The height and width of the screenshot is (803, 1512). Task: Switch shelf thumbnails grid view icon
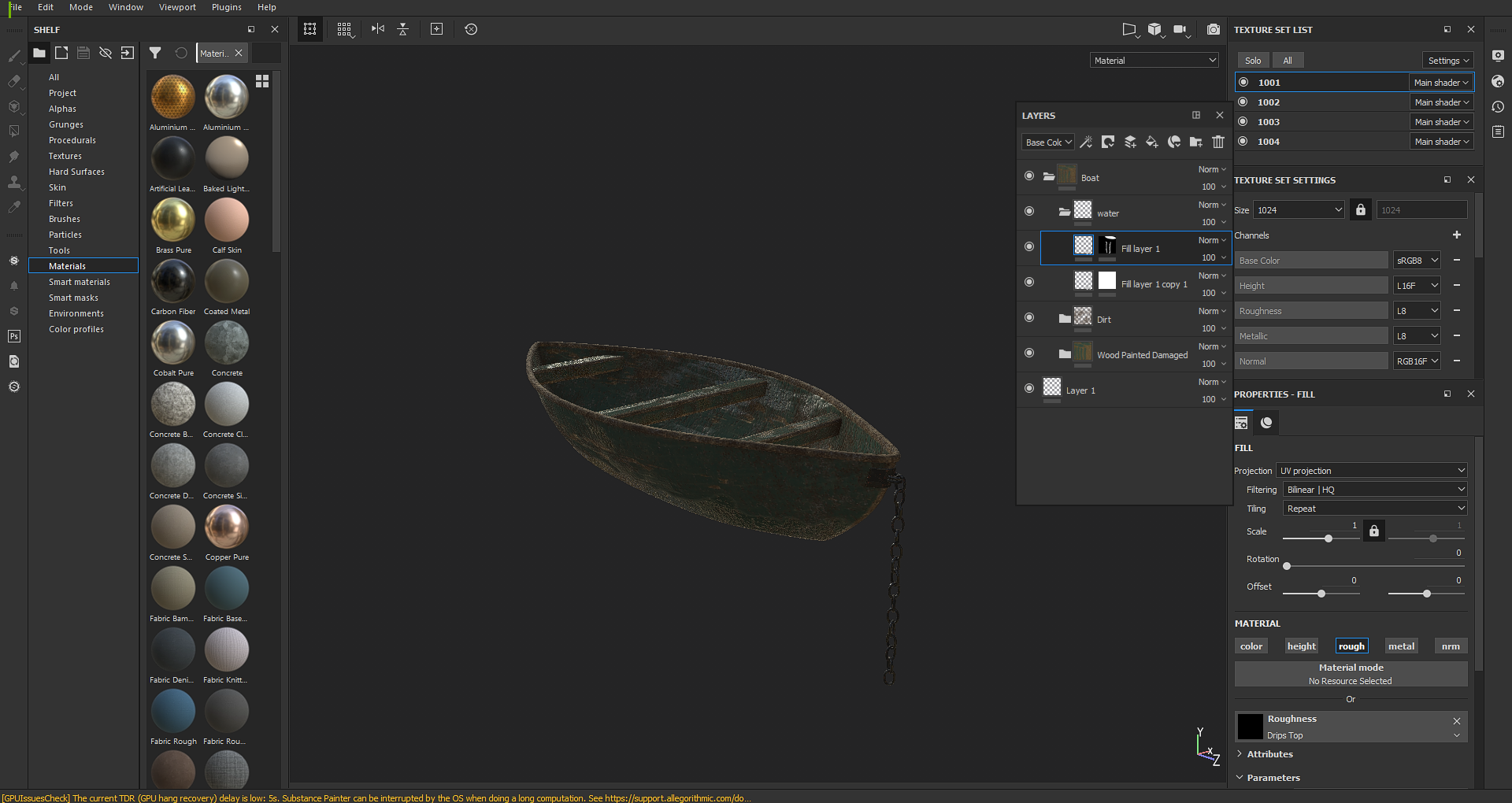262,81
